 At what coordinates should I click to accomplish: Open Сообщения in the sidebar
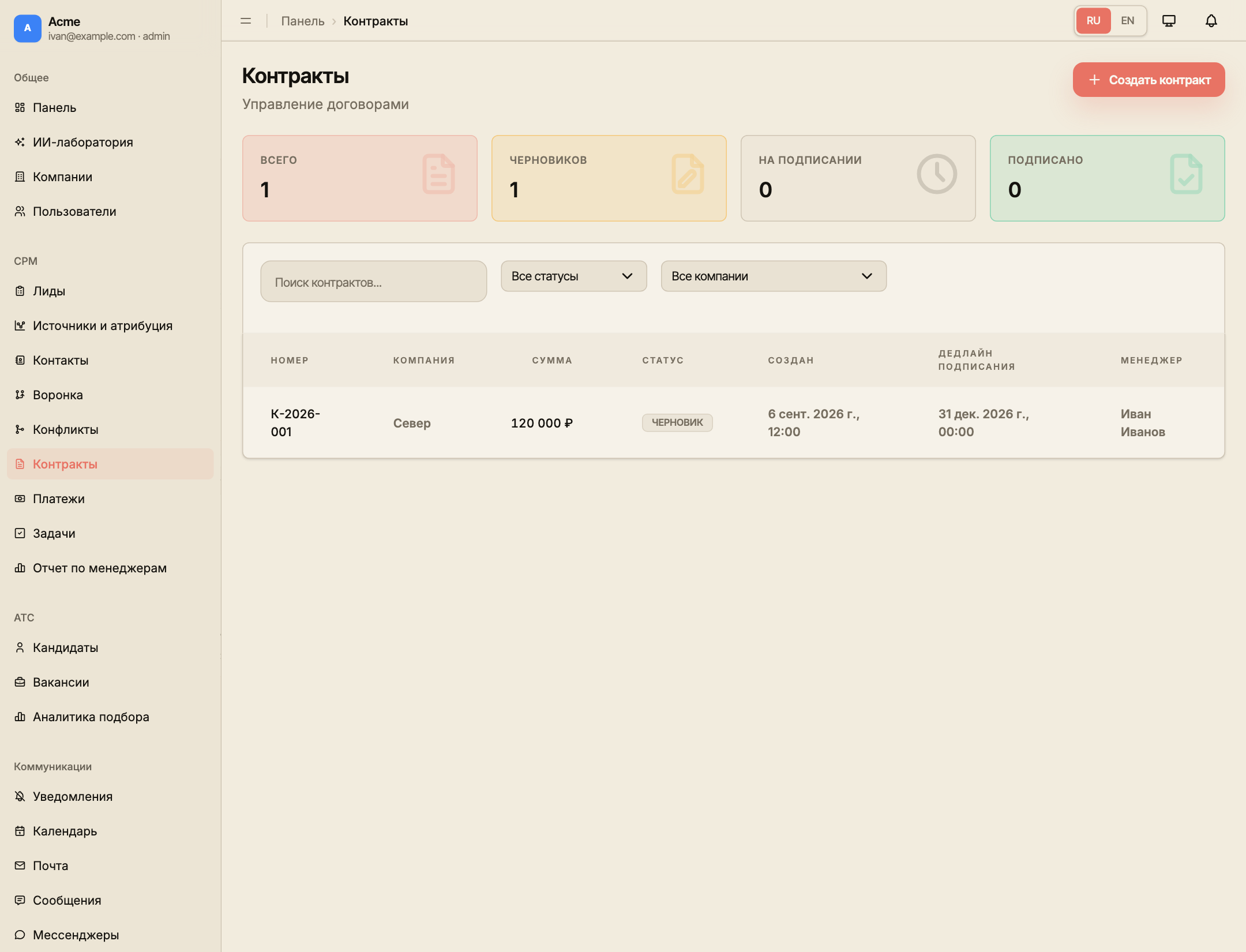[110, 900]
